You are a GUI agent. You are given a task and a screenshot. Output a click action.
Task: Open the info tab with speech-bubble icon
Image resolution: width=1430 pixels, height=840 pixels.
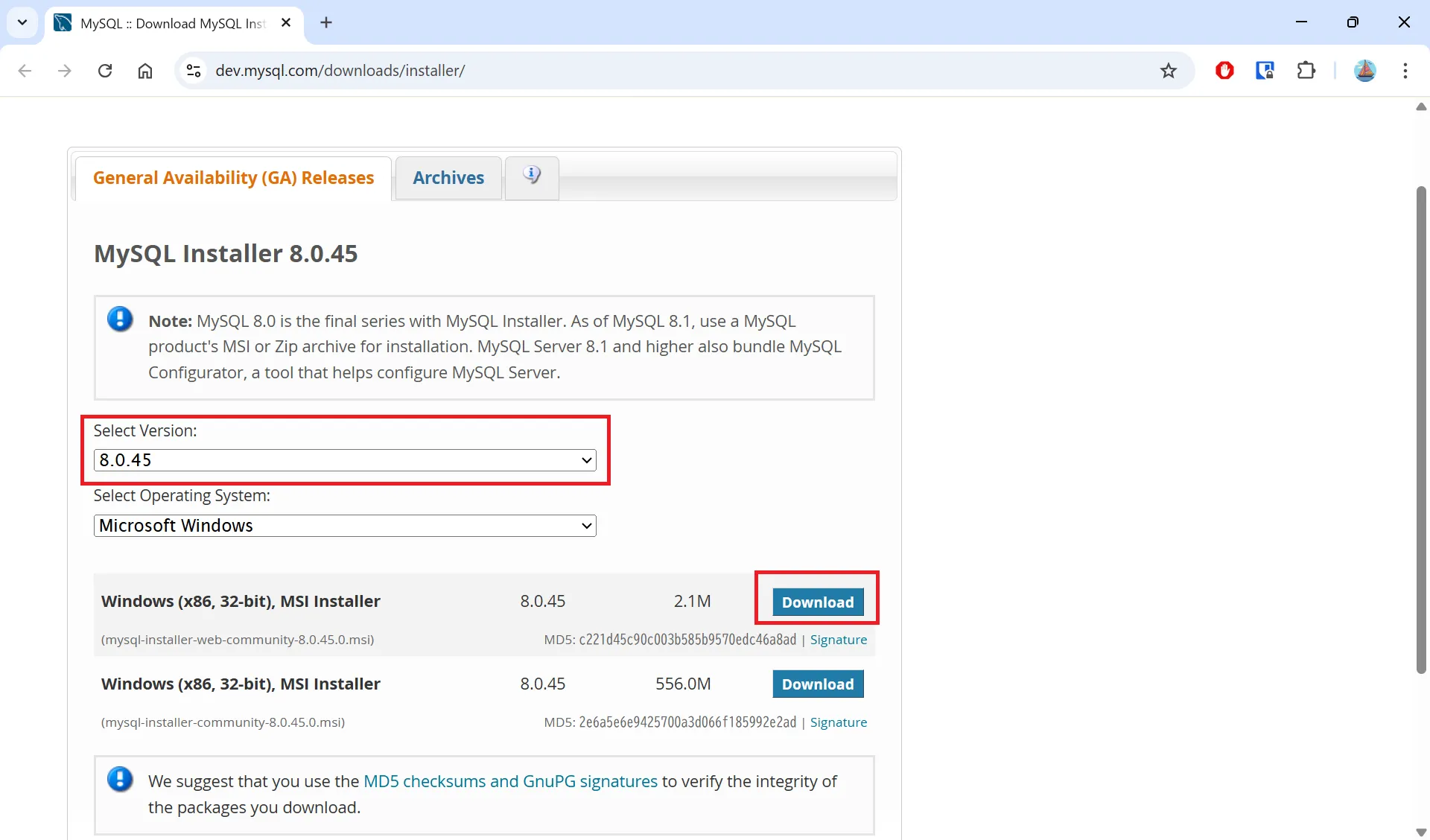click(531, 176)
